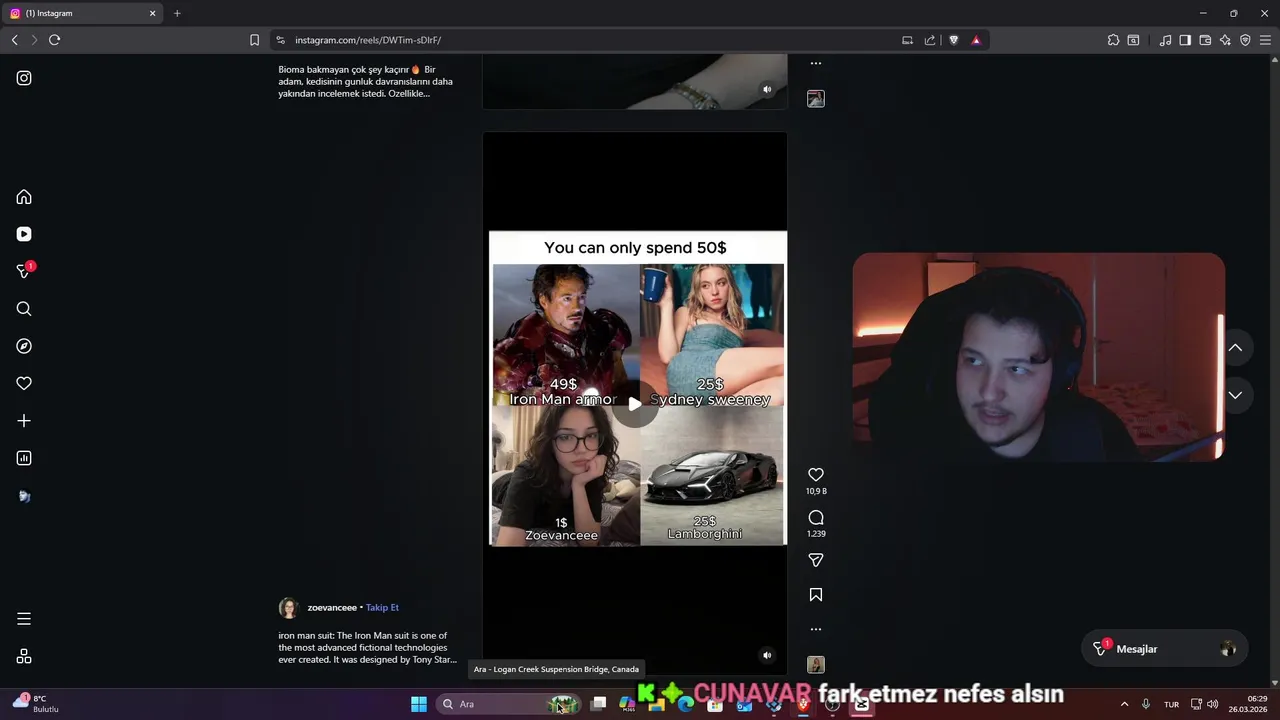This screenshot has height=720, width=1280.
Task: Open Notifications heart in the sidebar
Action: click(24, 383)
